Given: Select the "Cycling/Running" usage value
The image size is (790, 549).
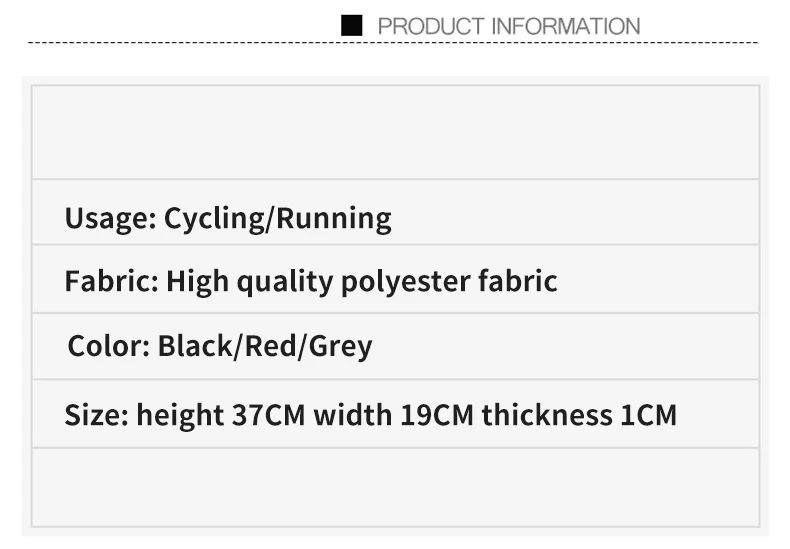Looking at the screenshot, I should tap(277, 218).
